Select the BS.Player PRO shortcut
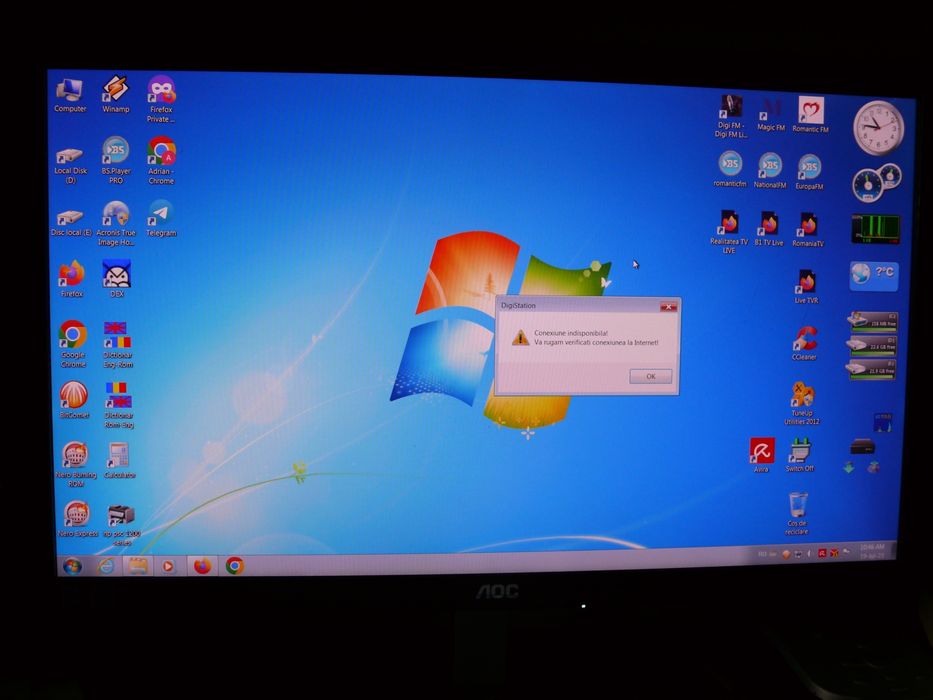Image resolution: width=933 pixels, height=700 pixels. pos(115,161)
